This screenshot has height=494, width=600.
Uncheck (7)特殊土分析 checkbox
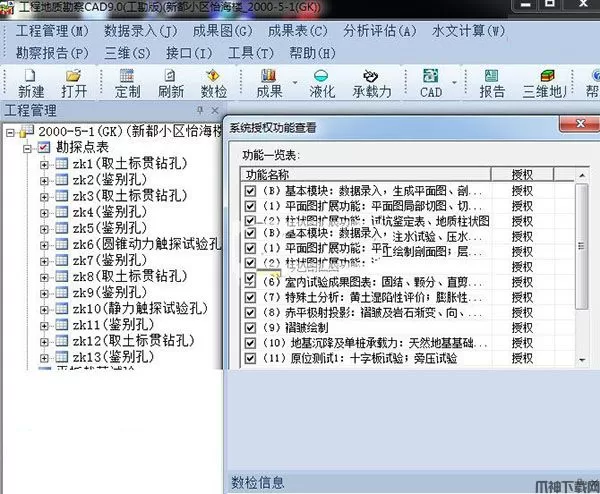point(250,297)
